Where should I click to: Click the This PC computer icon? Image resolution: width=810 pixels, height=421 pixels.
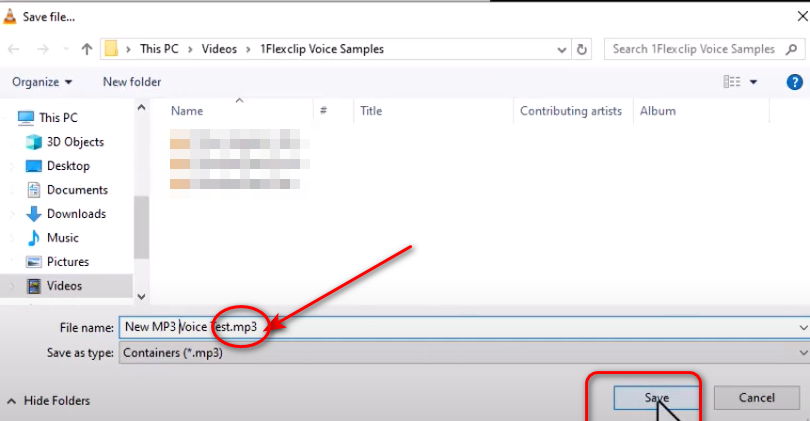point(26,118)
